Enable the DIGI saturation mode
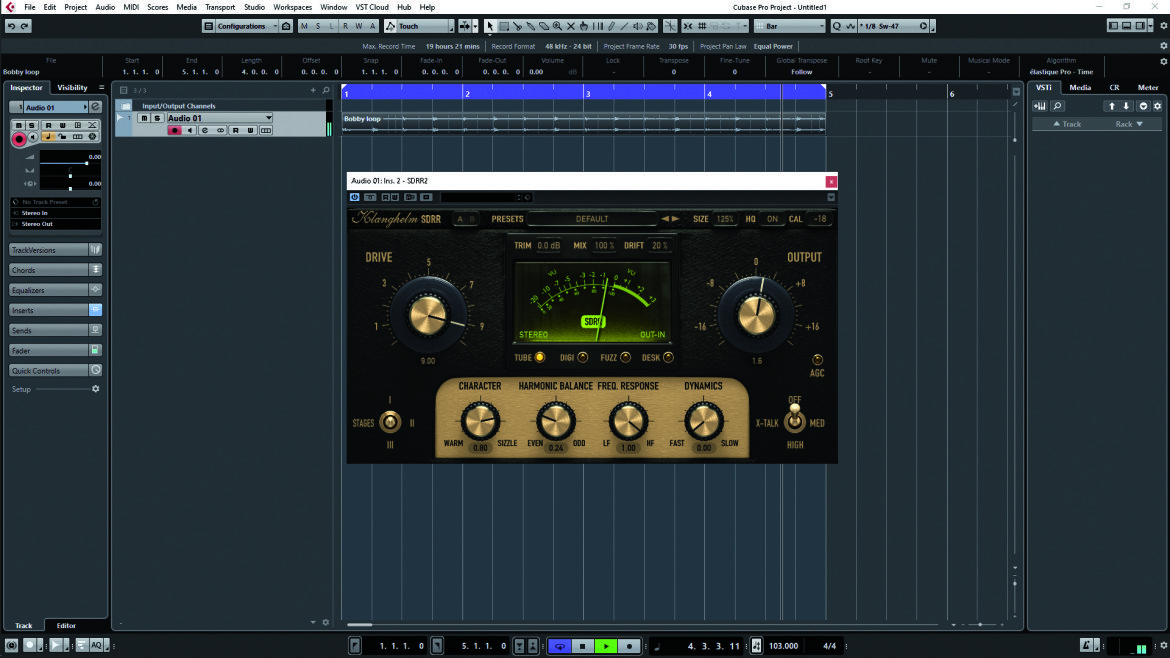 click(x=583, y=357)
